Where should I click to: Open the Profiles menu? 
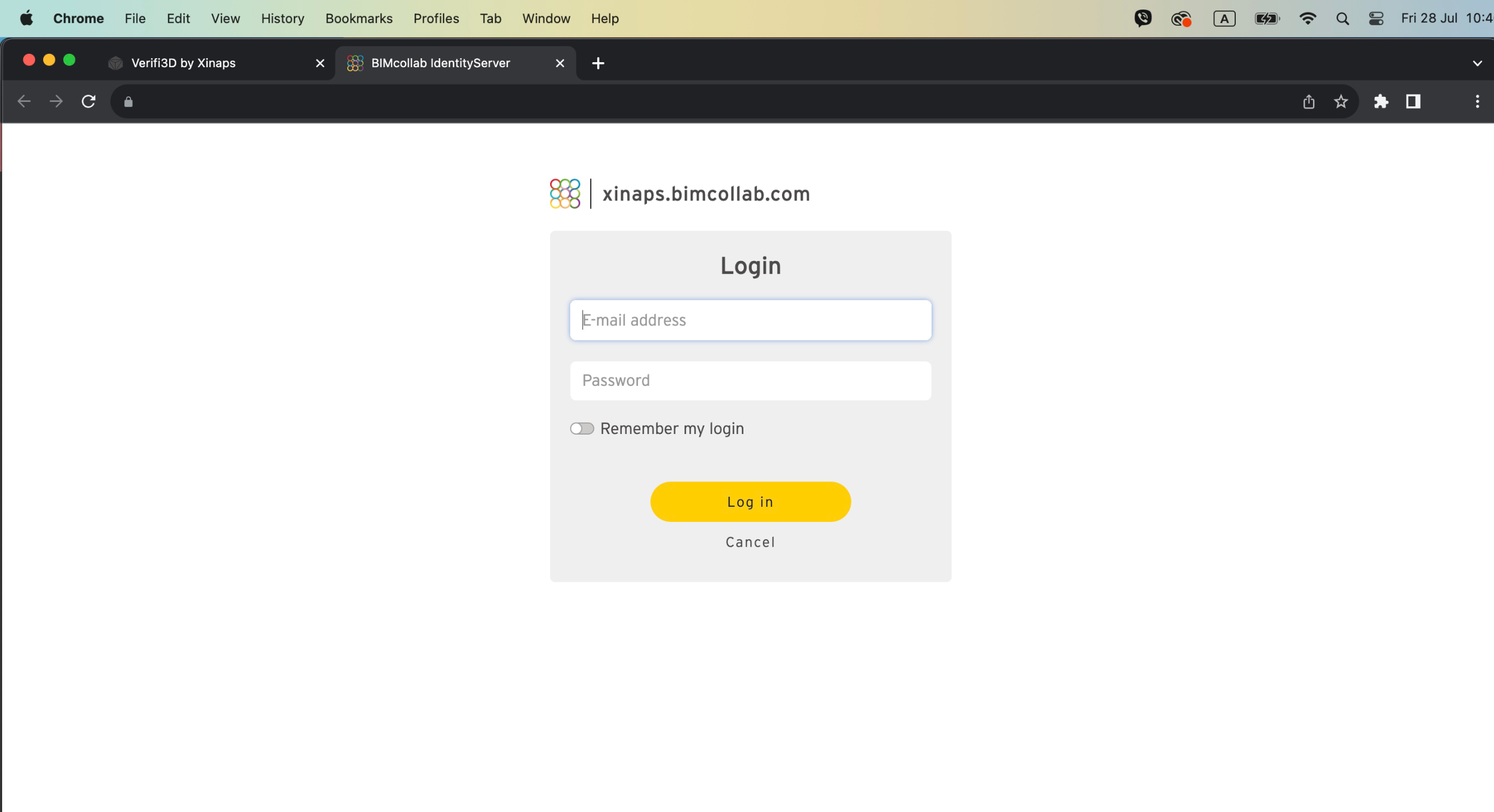[x=436, y=18]
